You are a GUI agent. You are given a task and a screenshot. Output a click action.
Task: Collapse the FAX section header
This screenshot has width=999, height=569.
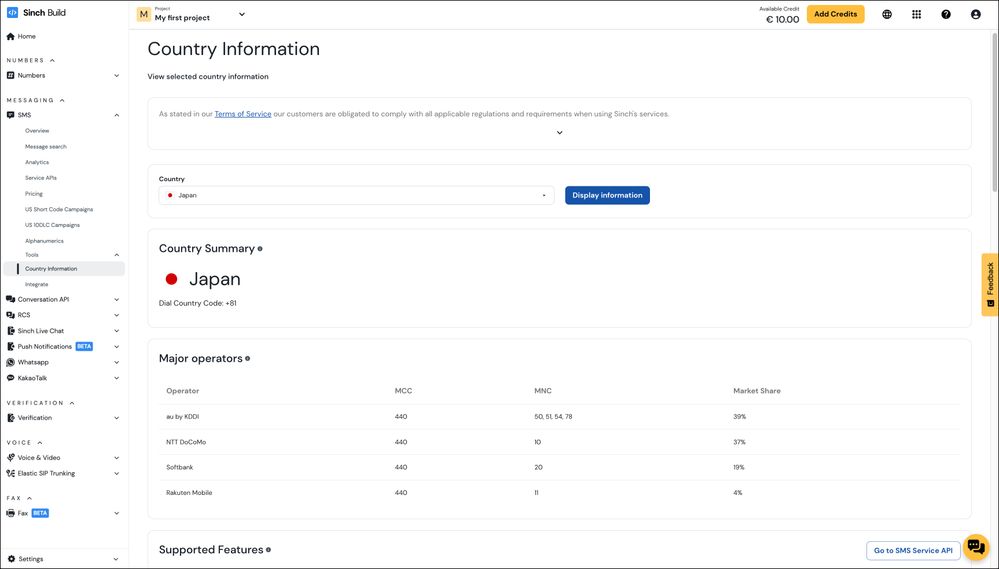click(19, 498)
